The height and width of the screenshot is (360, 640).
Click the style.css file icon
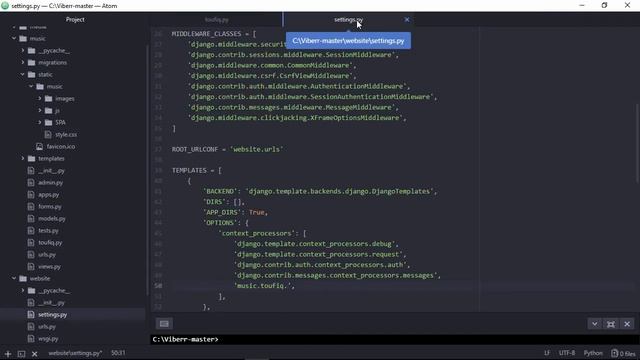point(48,134)
